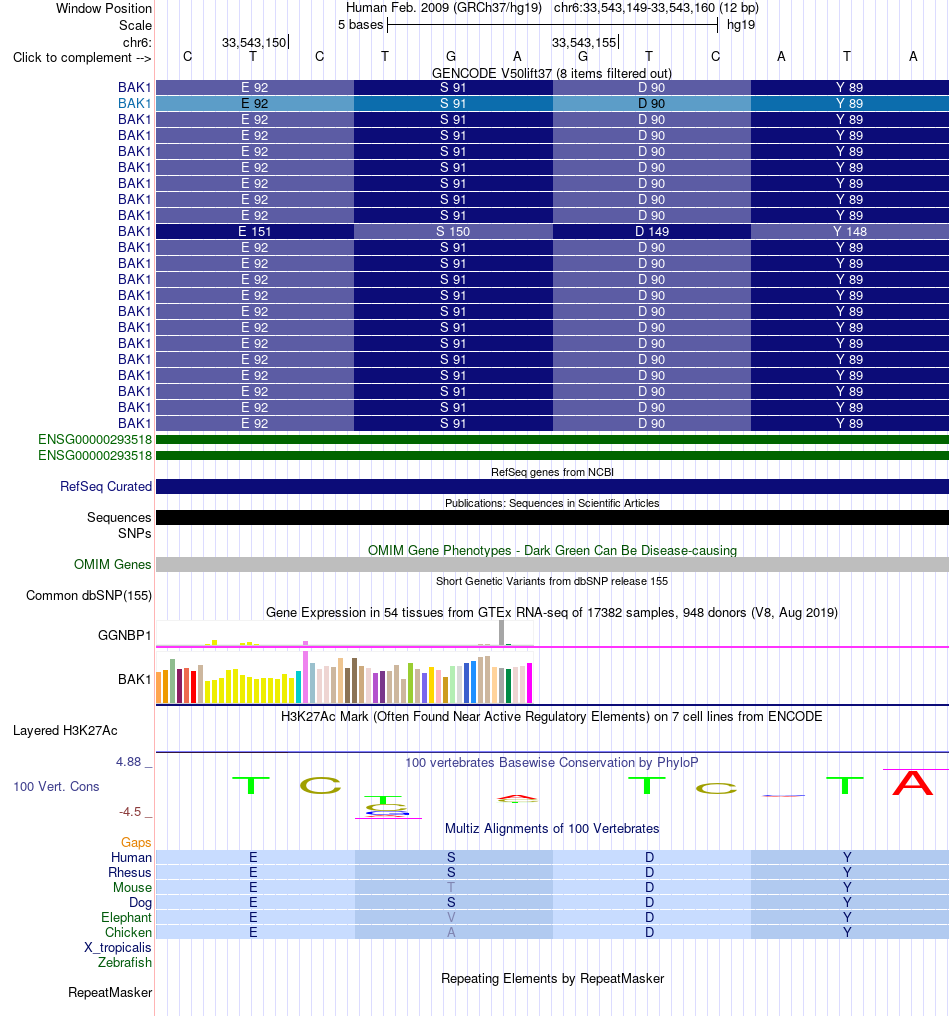The height and width of the screenshot is (1016, 950).
Task: Click the GGNBP1 expression bar chart
Action: [344, 633]
